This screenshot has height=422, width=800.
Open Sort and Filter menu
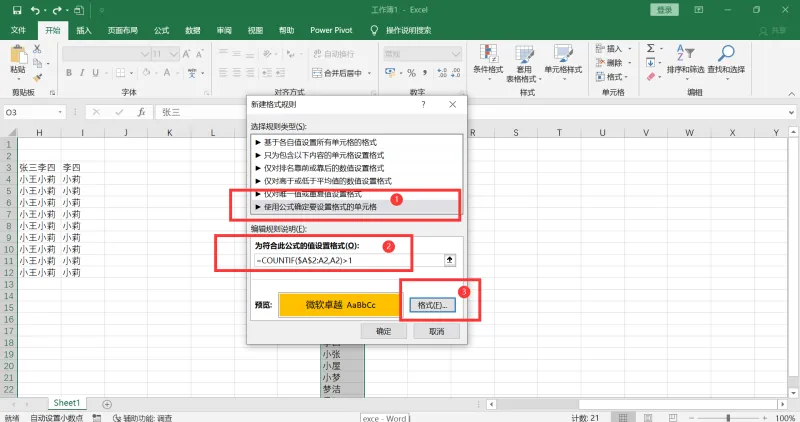685,60
